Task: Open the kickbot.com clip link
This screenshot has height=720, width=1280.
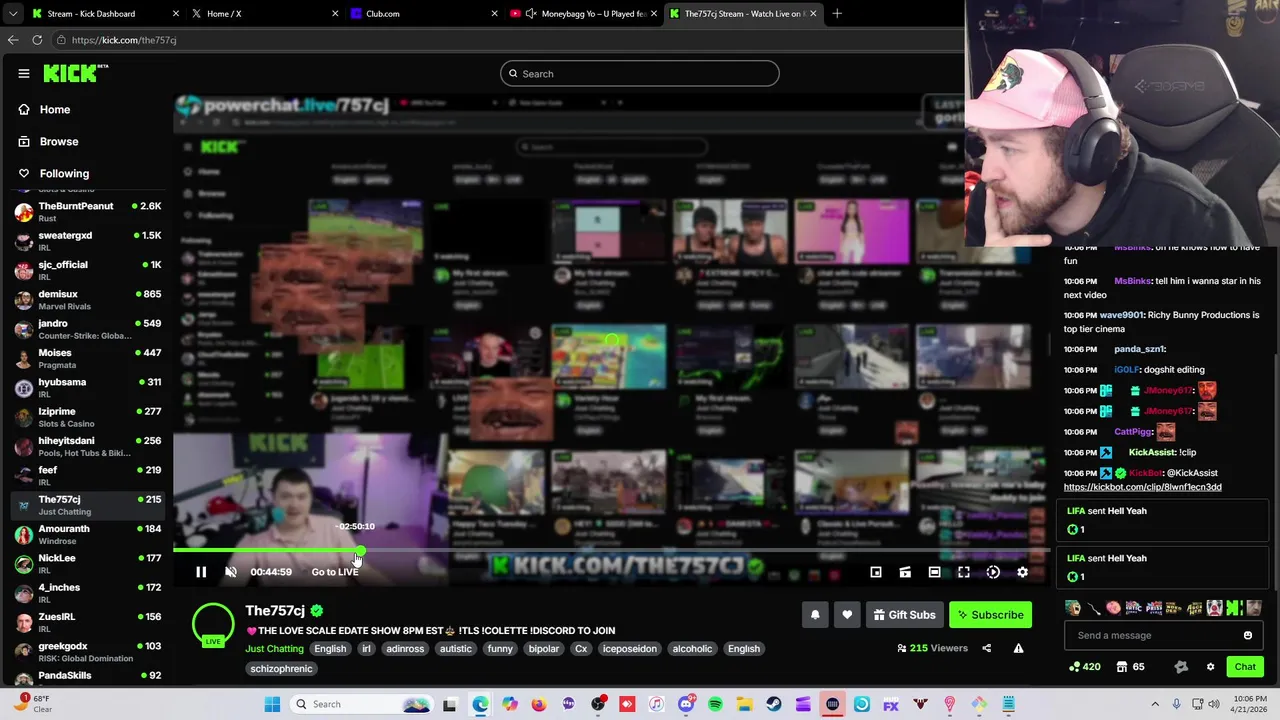Action: (x=1142, y=487)
